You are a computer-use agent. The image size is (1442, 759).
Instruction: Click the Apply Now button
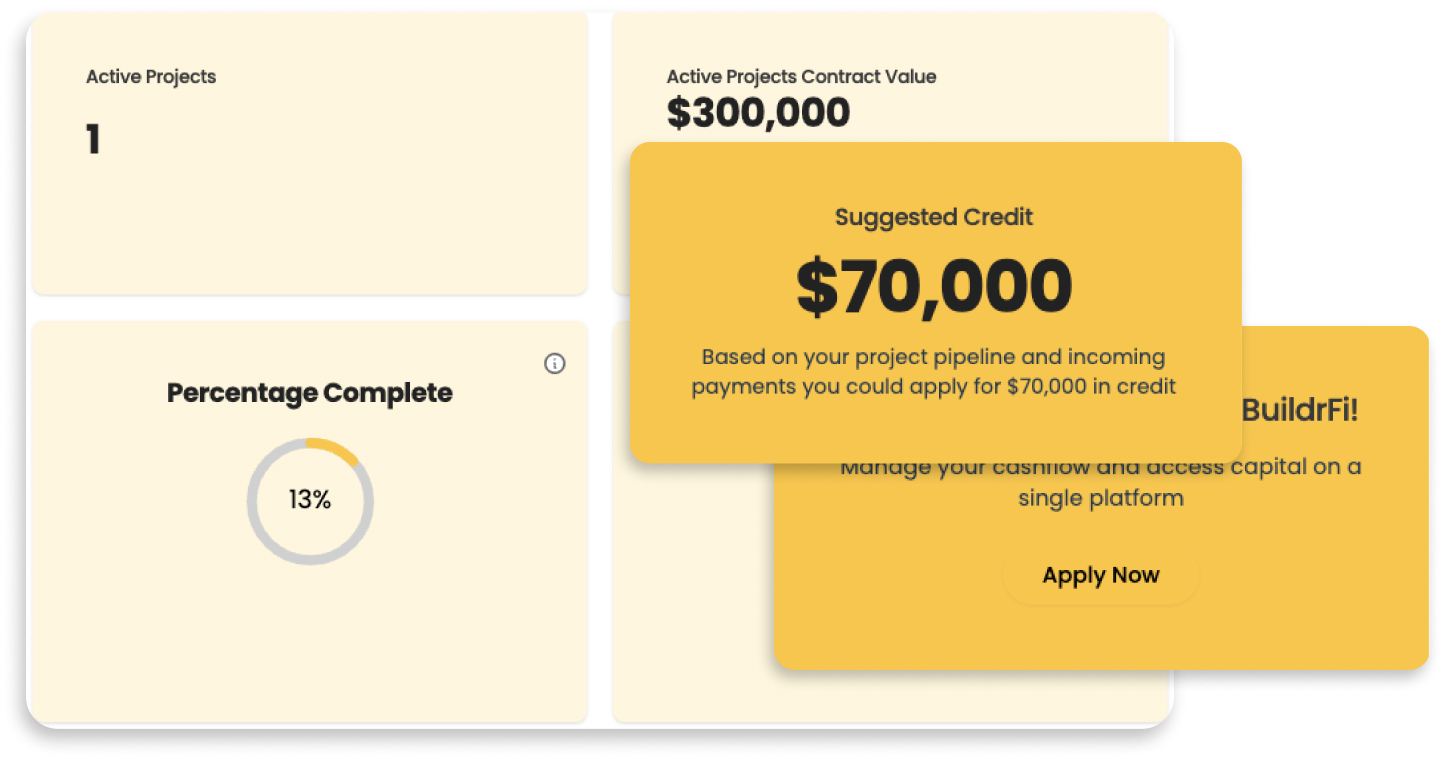coord(1100,575)
